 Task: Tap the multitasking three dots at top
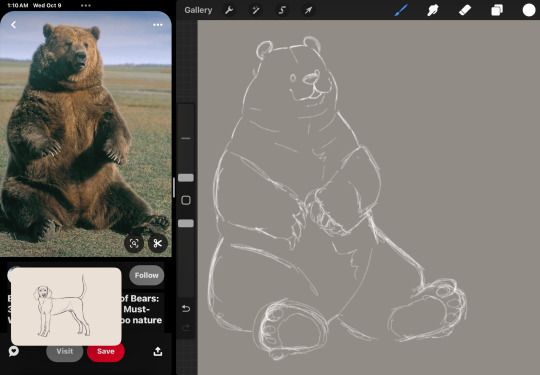[86, 6]
